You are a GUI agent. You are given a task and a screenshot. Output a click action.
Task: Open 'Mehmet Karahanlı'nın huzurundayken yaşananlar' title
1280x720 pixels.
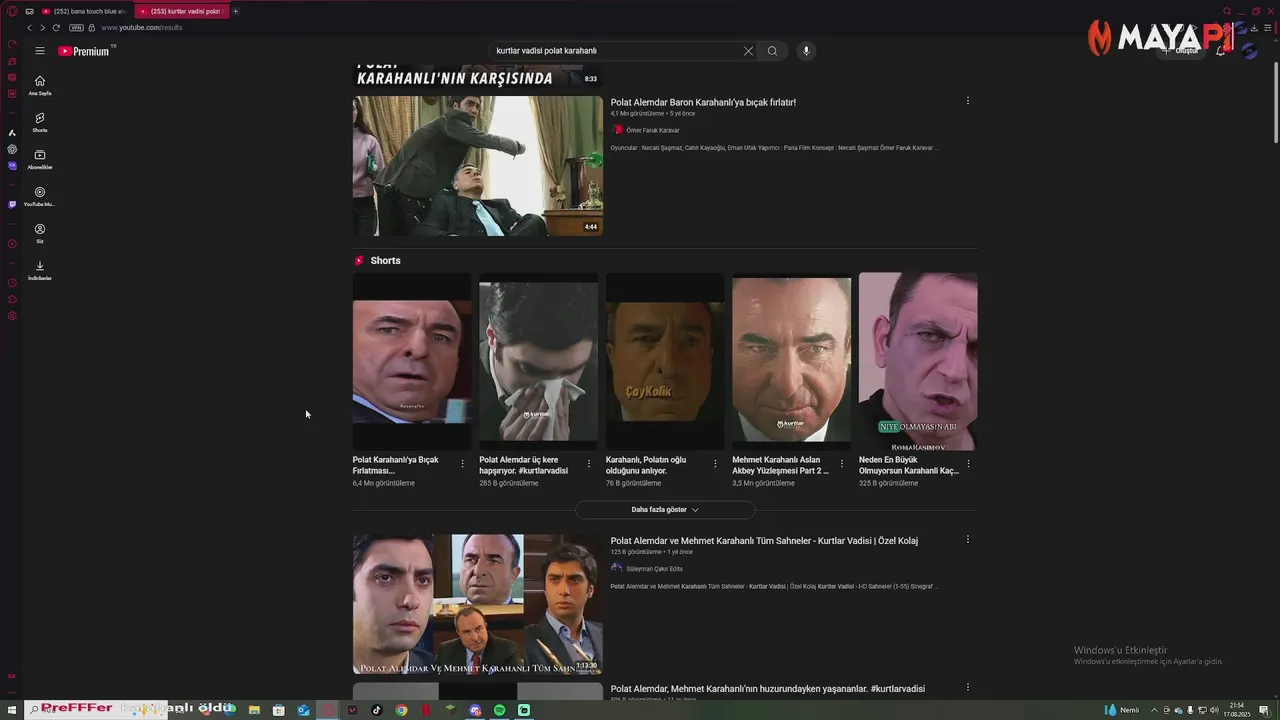(768, 689)
